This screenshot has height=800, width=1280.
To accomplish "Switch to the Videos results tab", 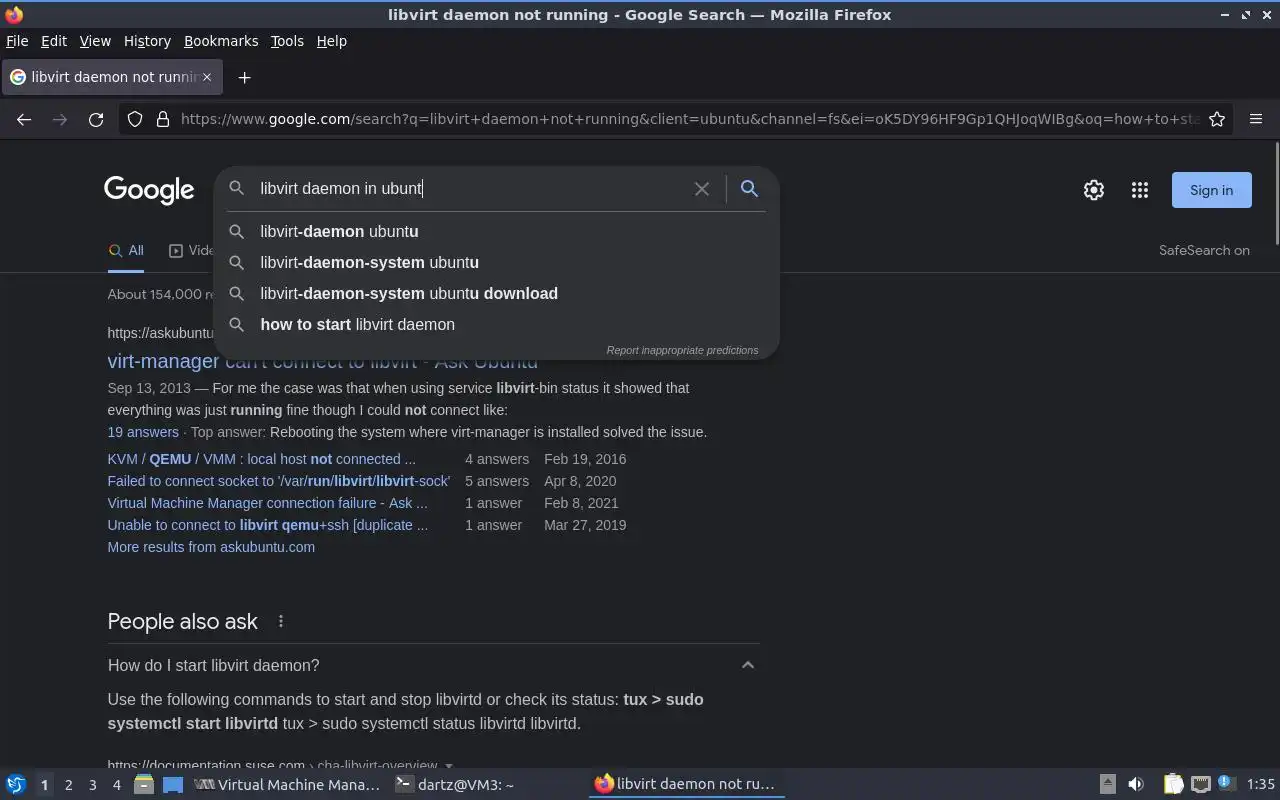I will [x=191, y=251].
